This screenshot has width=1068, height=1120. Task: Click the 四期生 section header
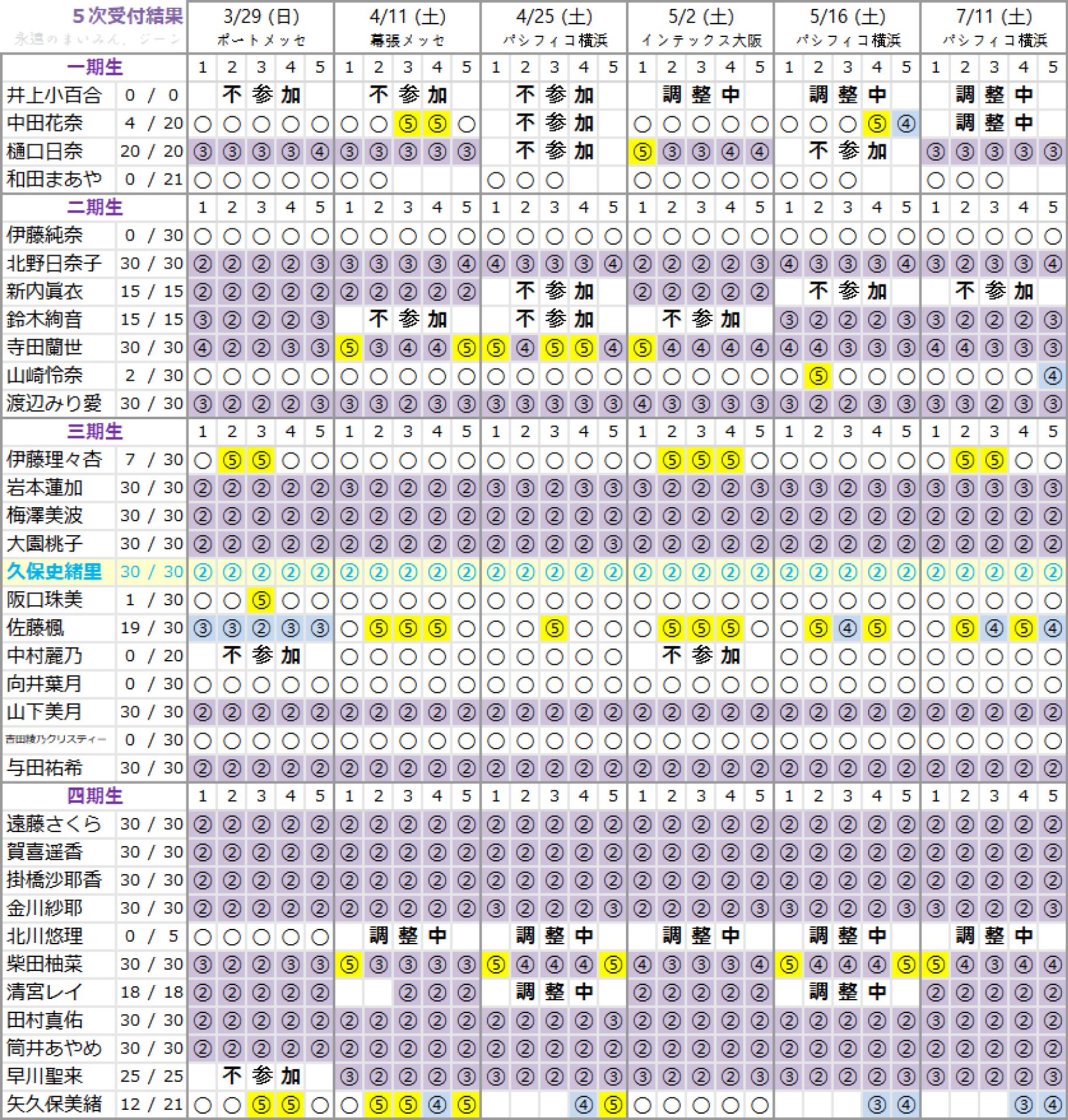click(x=95, y=796)
